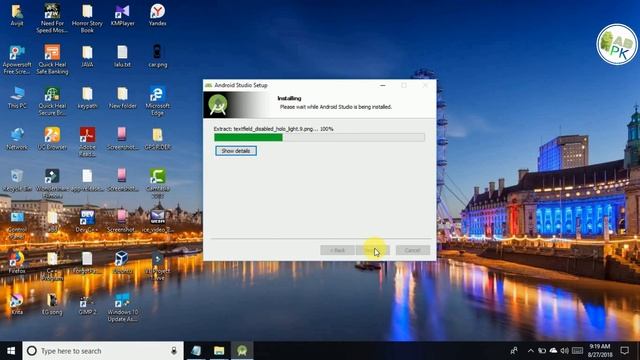
Task: Select Apowersoft Free Screen recorder icon
Action: pos(17,60)
